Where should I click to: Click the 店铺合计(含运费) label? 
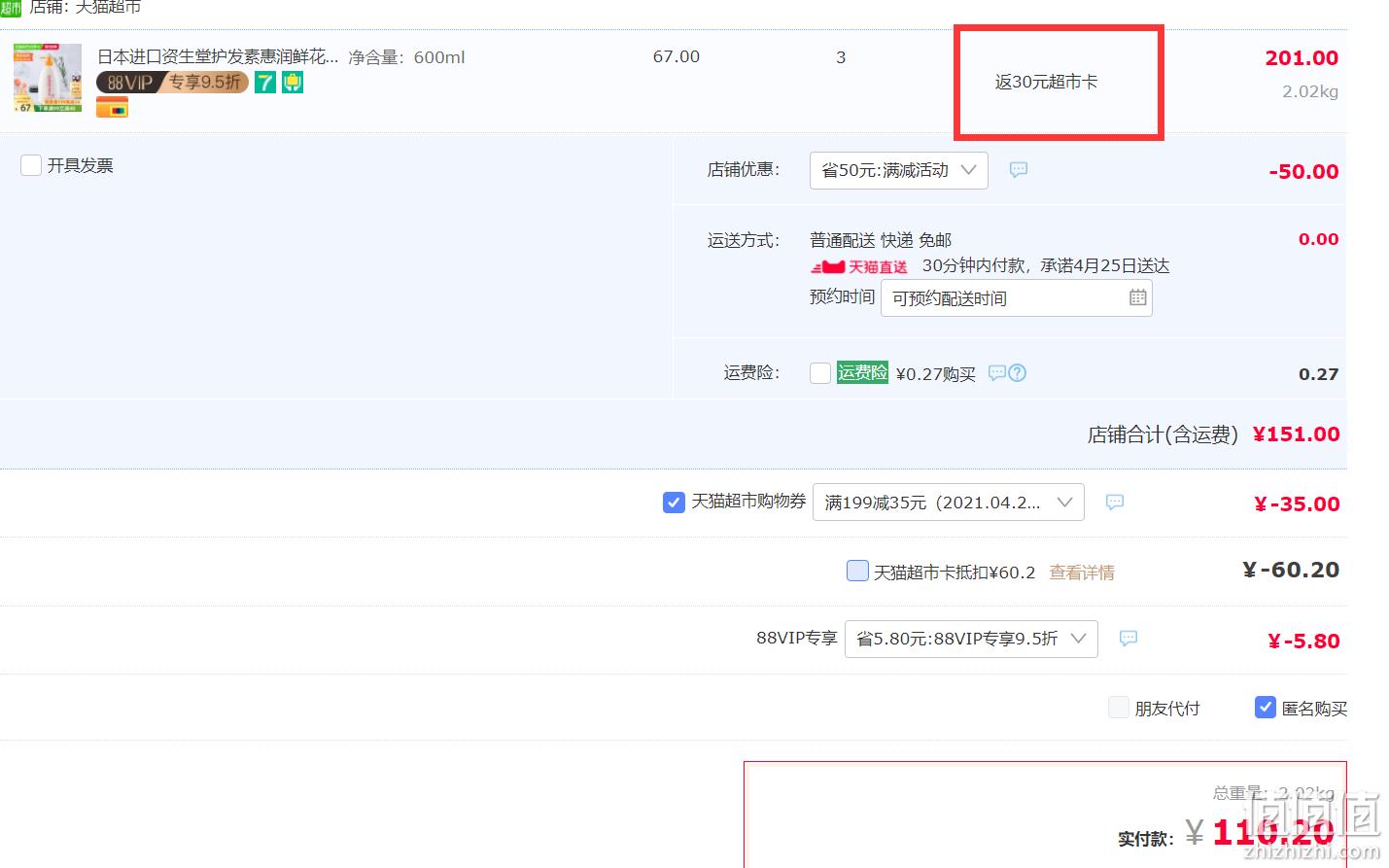coord(1163,434)
